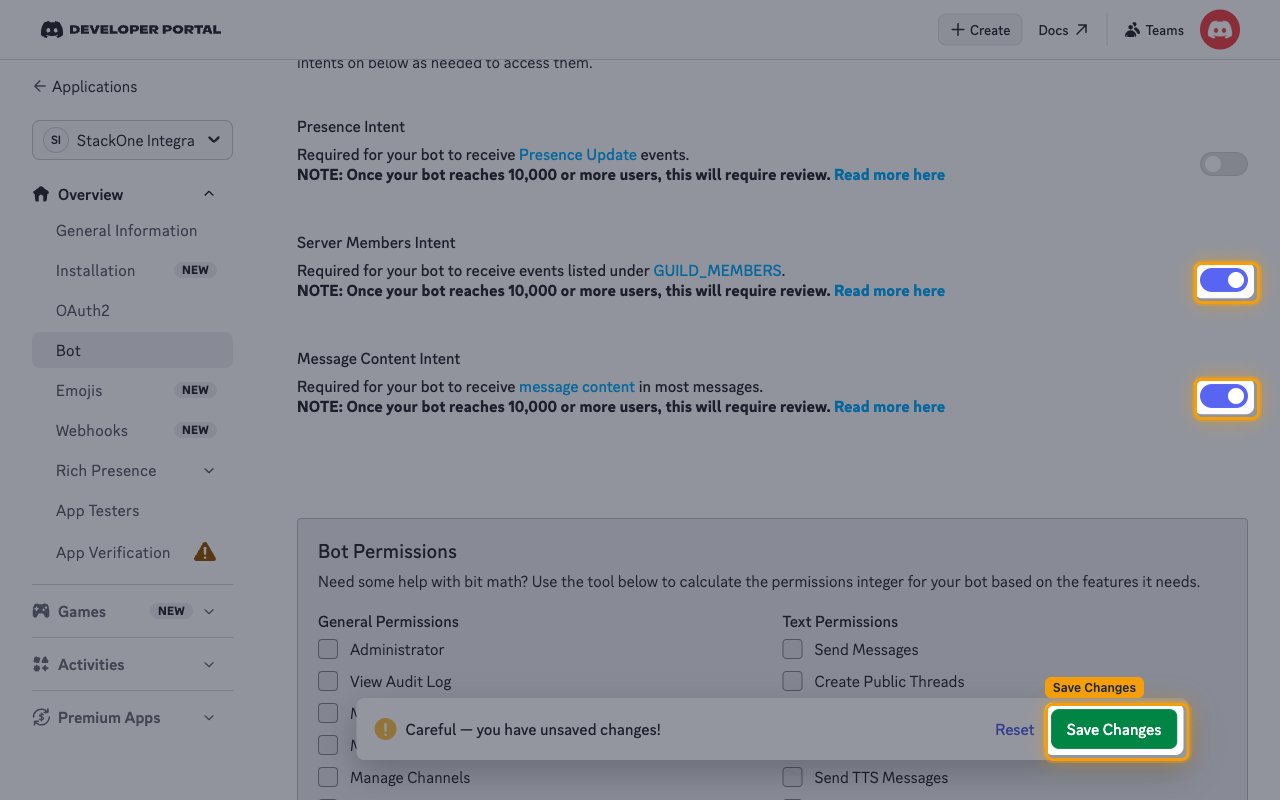The width and height of the screenshot is (1280, 800).
Task: Go back to Applications
Action: [85, 86]
